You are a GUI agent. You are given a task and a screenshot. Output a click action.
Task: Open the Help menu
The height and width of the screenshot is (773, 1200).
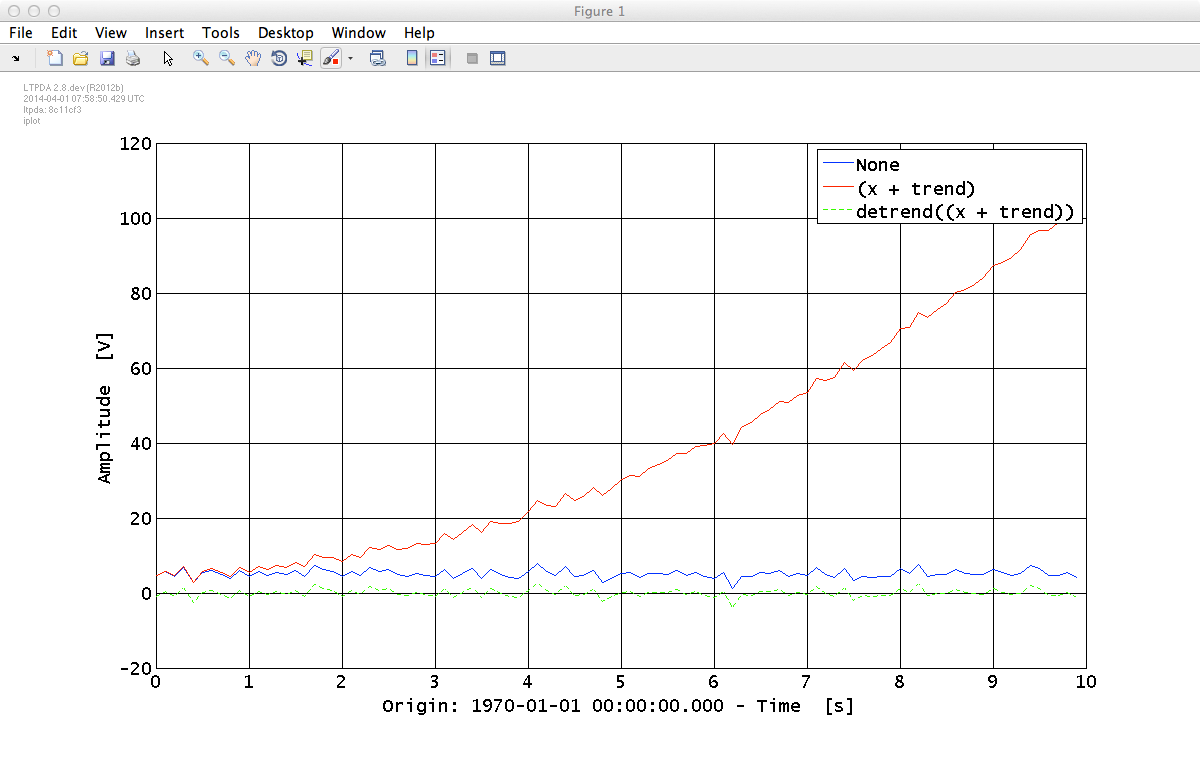click(419, 33)
